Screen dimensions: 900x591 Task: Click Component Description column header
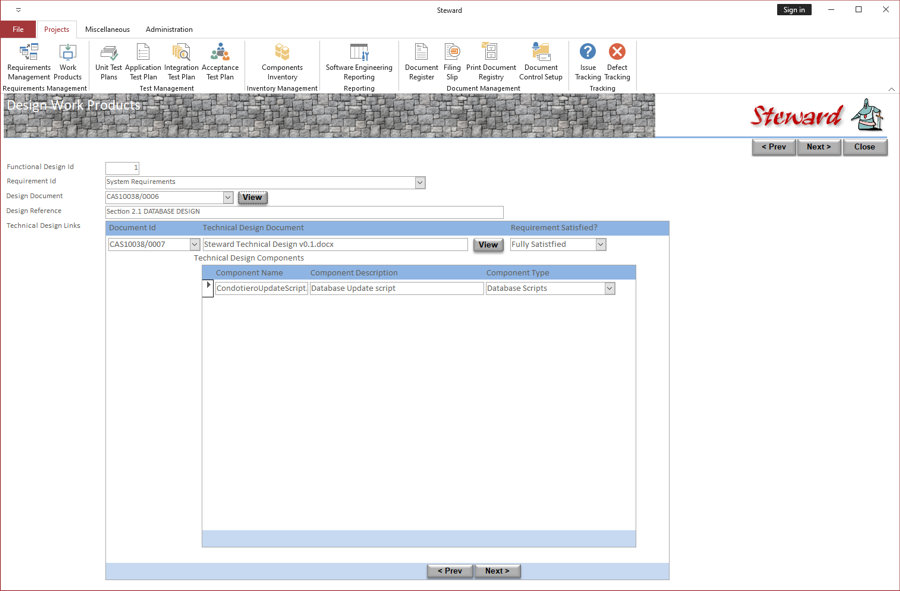pos(354,273)
